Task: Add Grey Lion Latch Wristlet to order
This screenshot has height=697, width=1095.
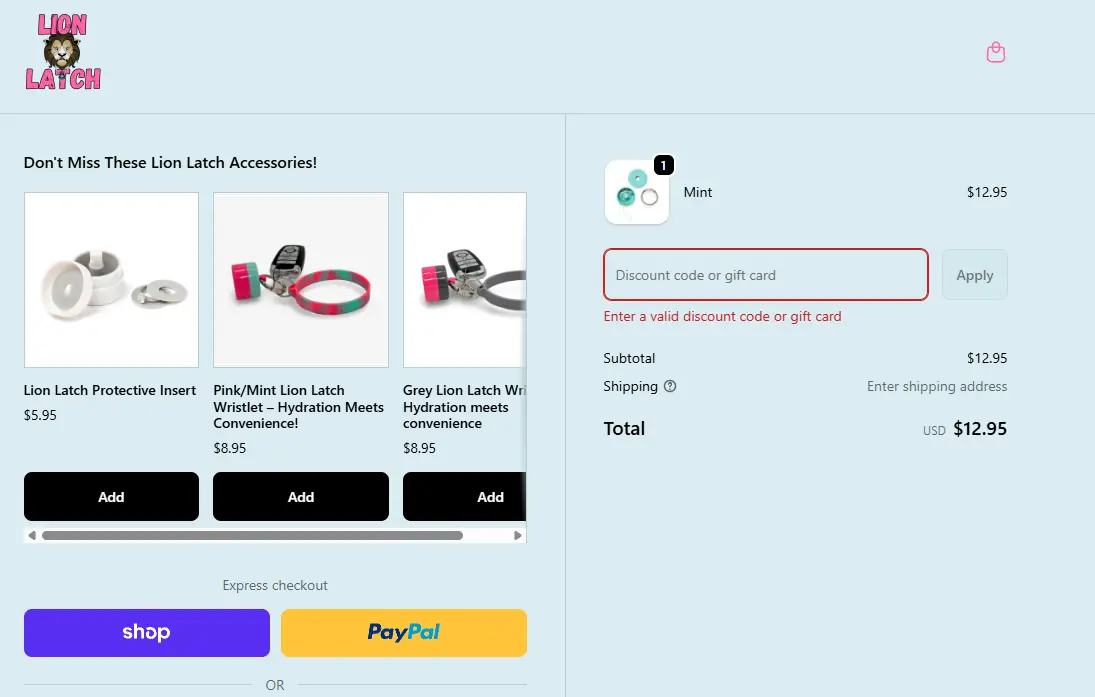Action: coord(466,497)
